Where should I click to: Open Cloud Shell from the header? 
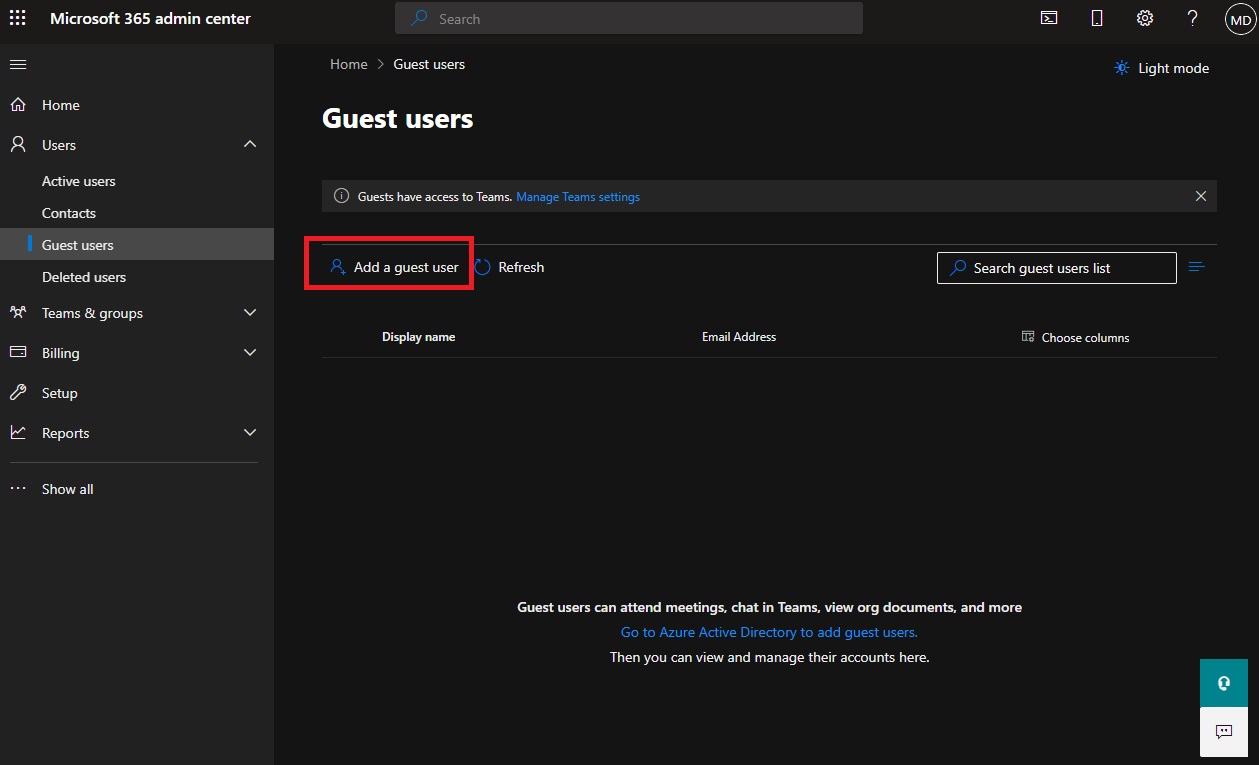(x=1049, y=18)
